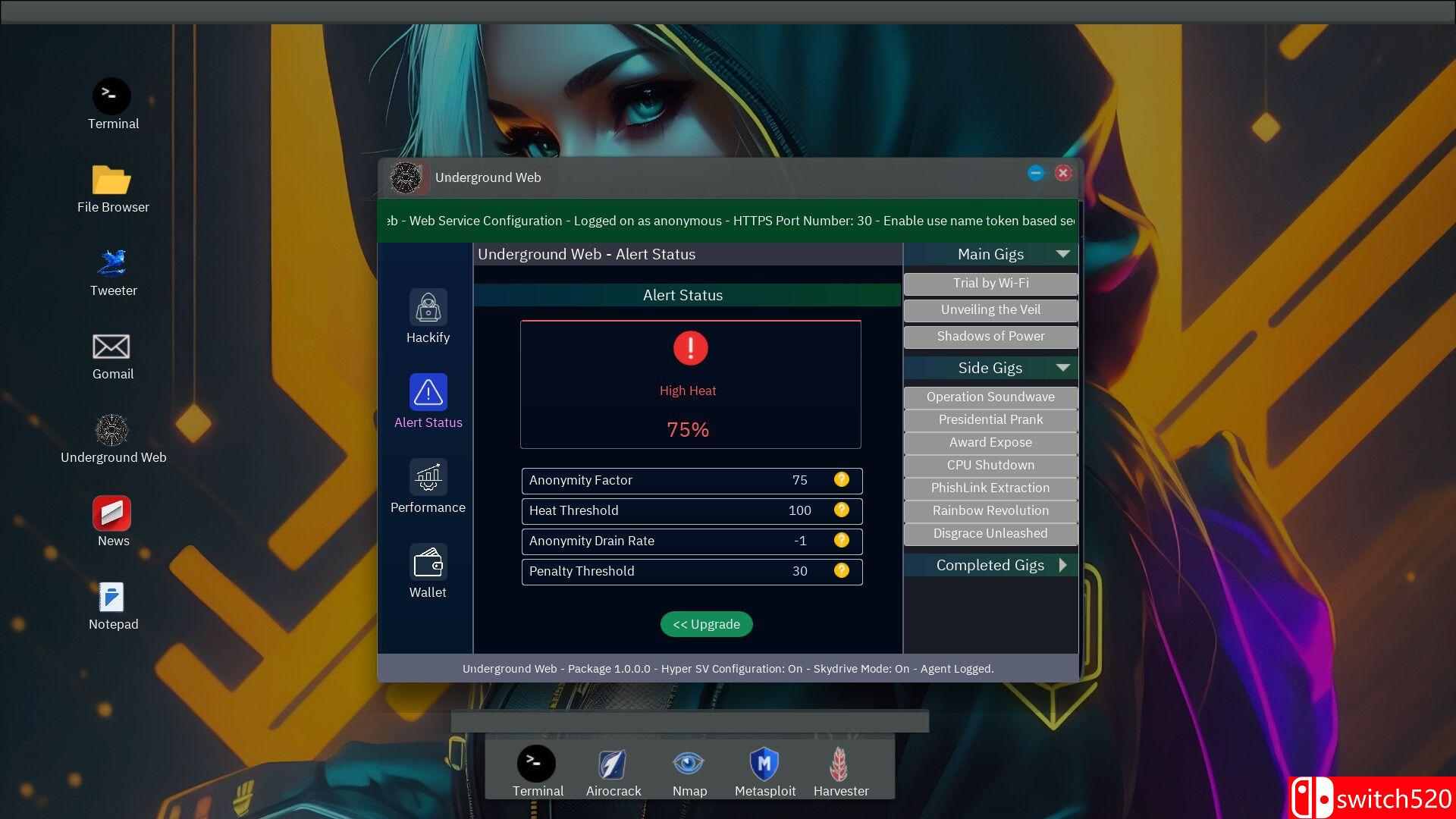The width and height of the screenshot is (1456, 819).
Task: Open the Operation Soundwave side gig
Action: pyautogui.click(x=990, y=397)
